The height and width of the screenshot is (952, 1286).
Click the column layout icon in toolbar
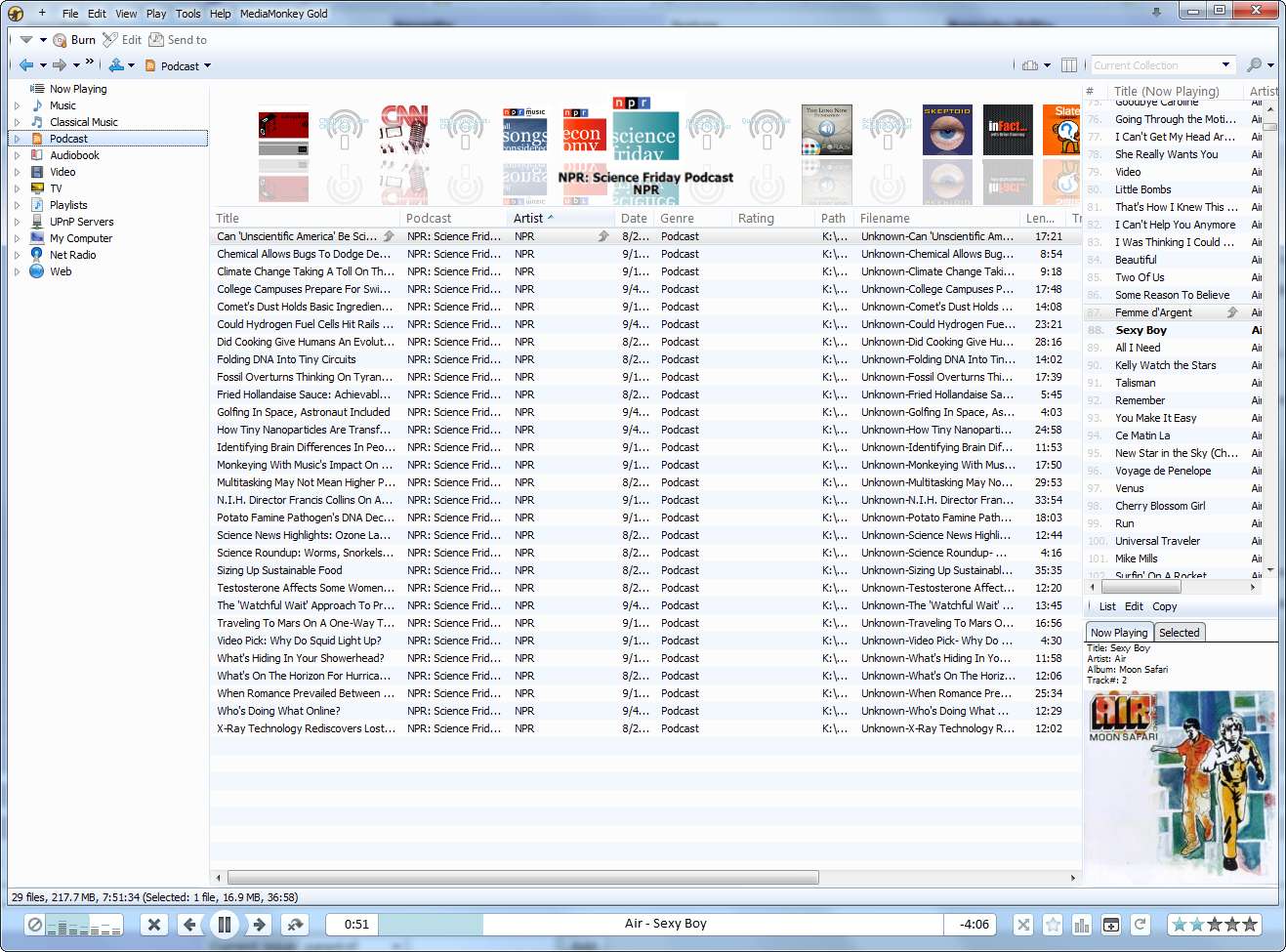click(x=1069, y=65)
